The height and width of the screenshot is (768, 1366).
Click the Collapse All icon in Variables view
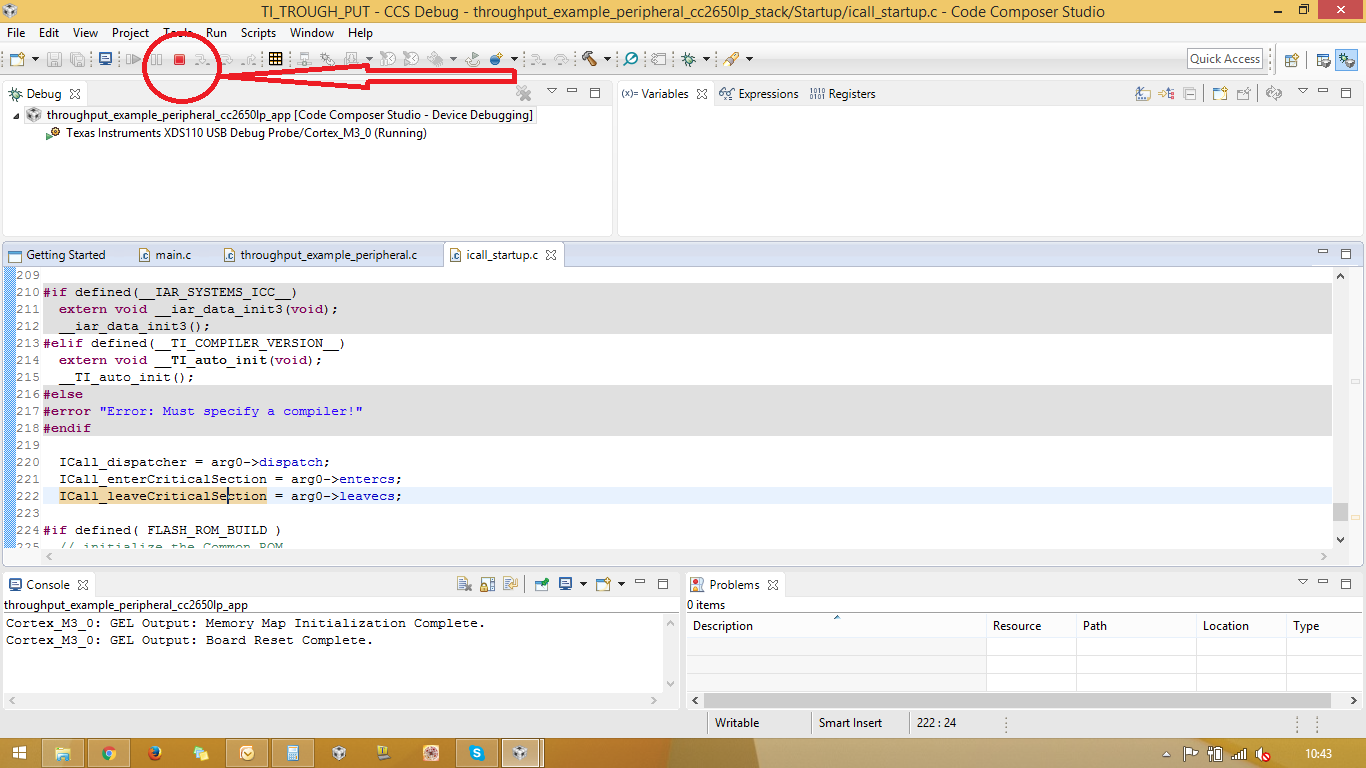pos(1190,94)
